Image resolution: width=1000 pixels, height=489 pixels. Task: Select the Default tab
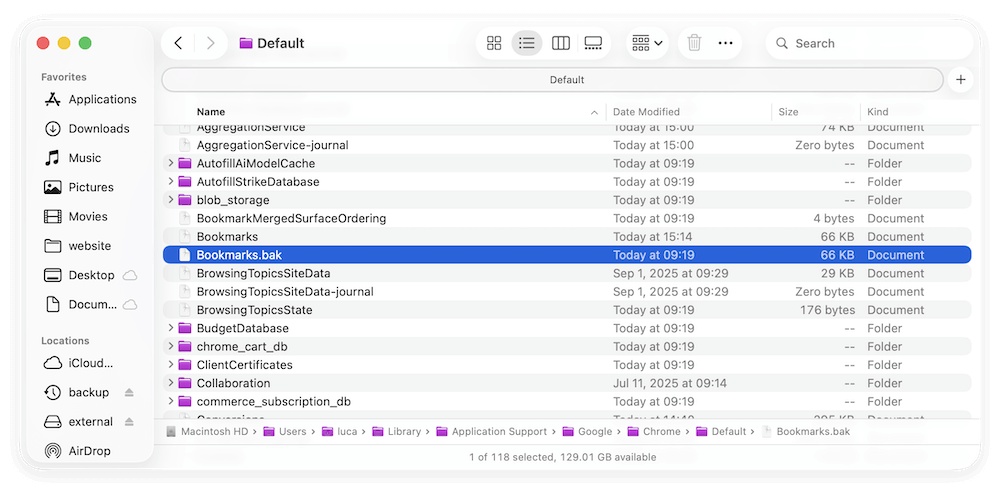point(552,80)
